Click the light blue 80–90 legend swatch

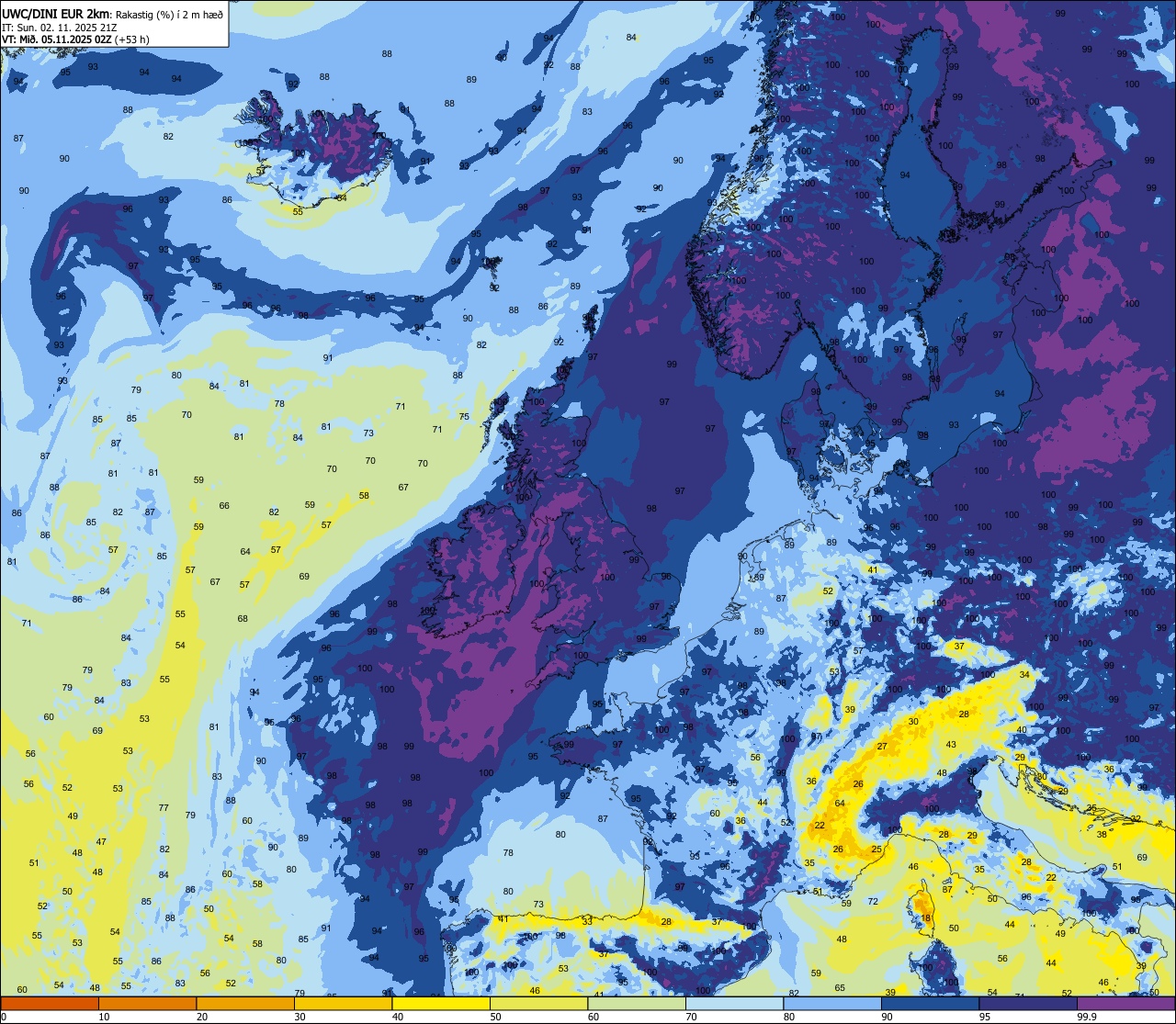click(832, 1004)
